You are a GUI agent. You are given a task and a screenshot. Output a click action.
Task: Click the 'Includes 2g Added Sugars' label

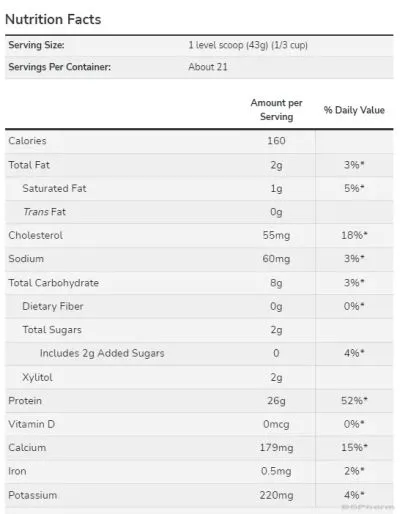click(x=102, y=353)
